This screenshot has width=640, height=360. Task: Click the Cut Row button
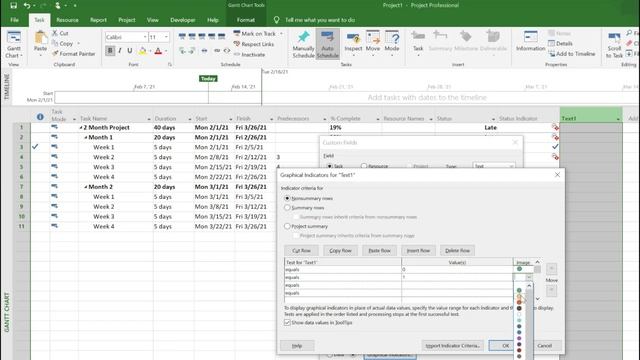tap(301, 250)
